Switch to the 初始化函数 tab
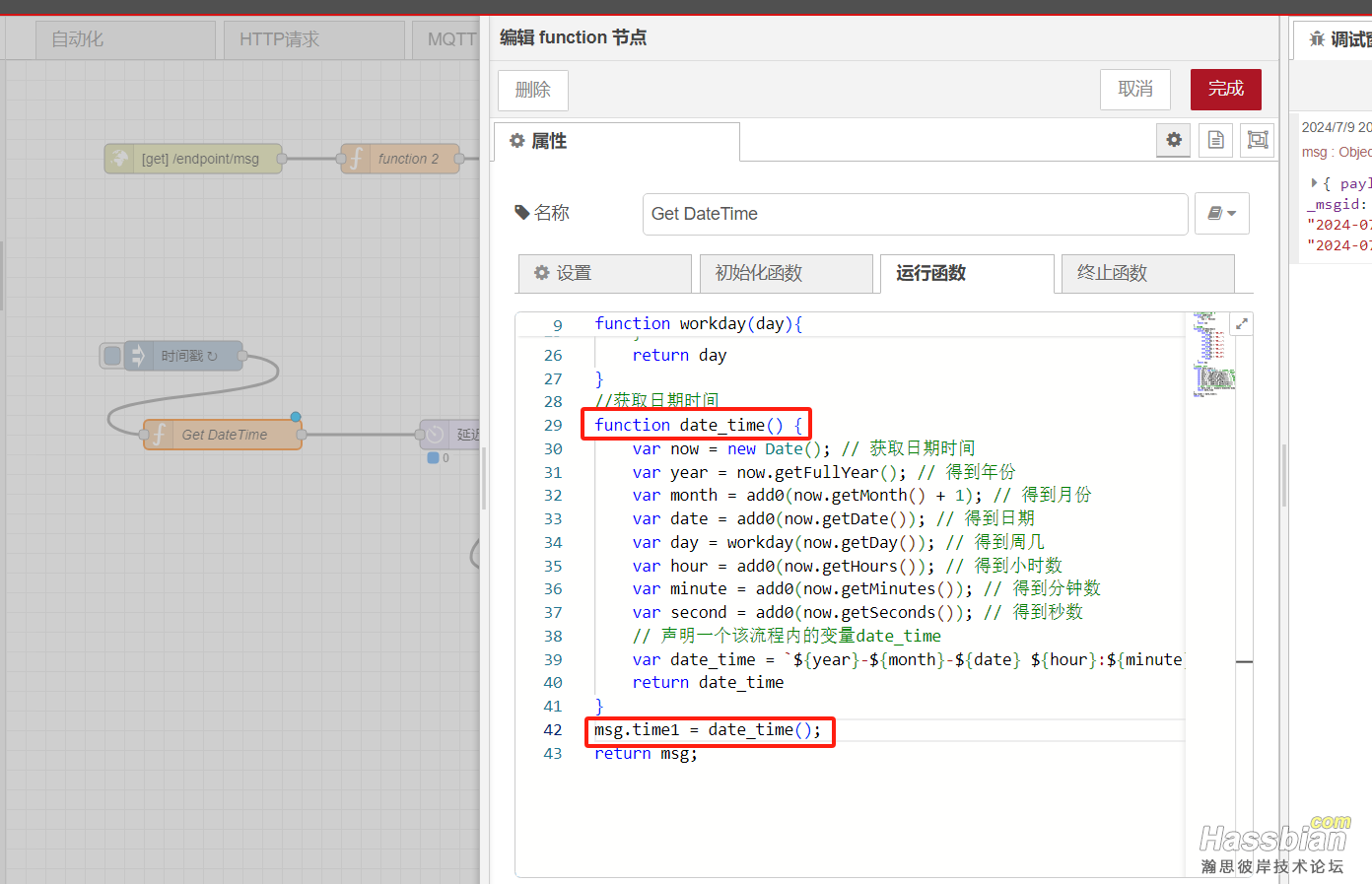Viewport: 1372px width, 884px height. click(787, 273)
